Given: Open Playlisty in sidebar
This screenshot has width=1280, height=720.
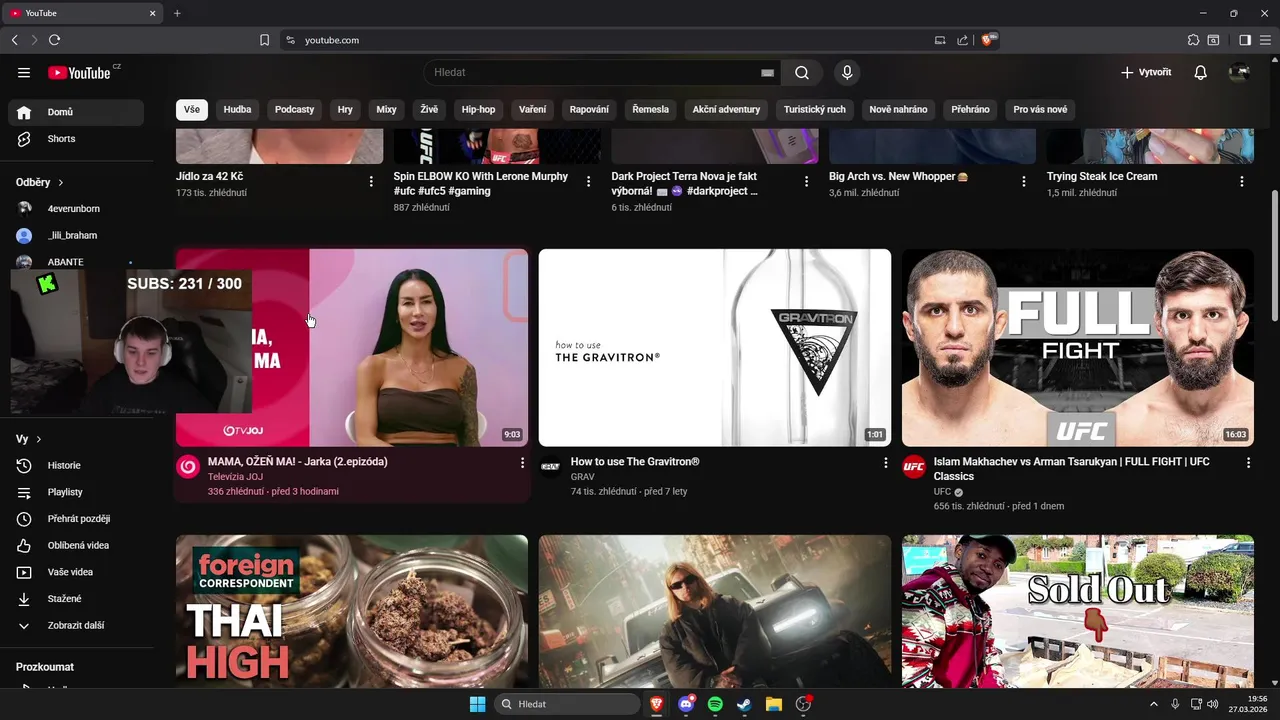Looking at the screenshot, I should pos(76,492).
